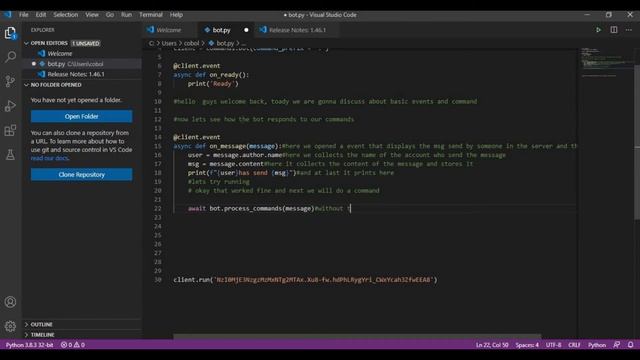Open editor More Actions ellipsis
This screenshot has height=360, width=640.
click(629, 30)
